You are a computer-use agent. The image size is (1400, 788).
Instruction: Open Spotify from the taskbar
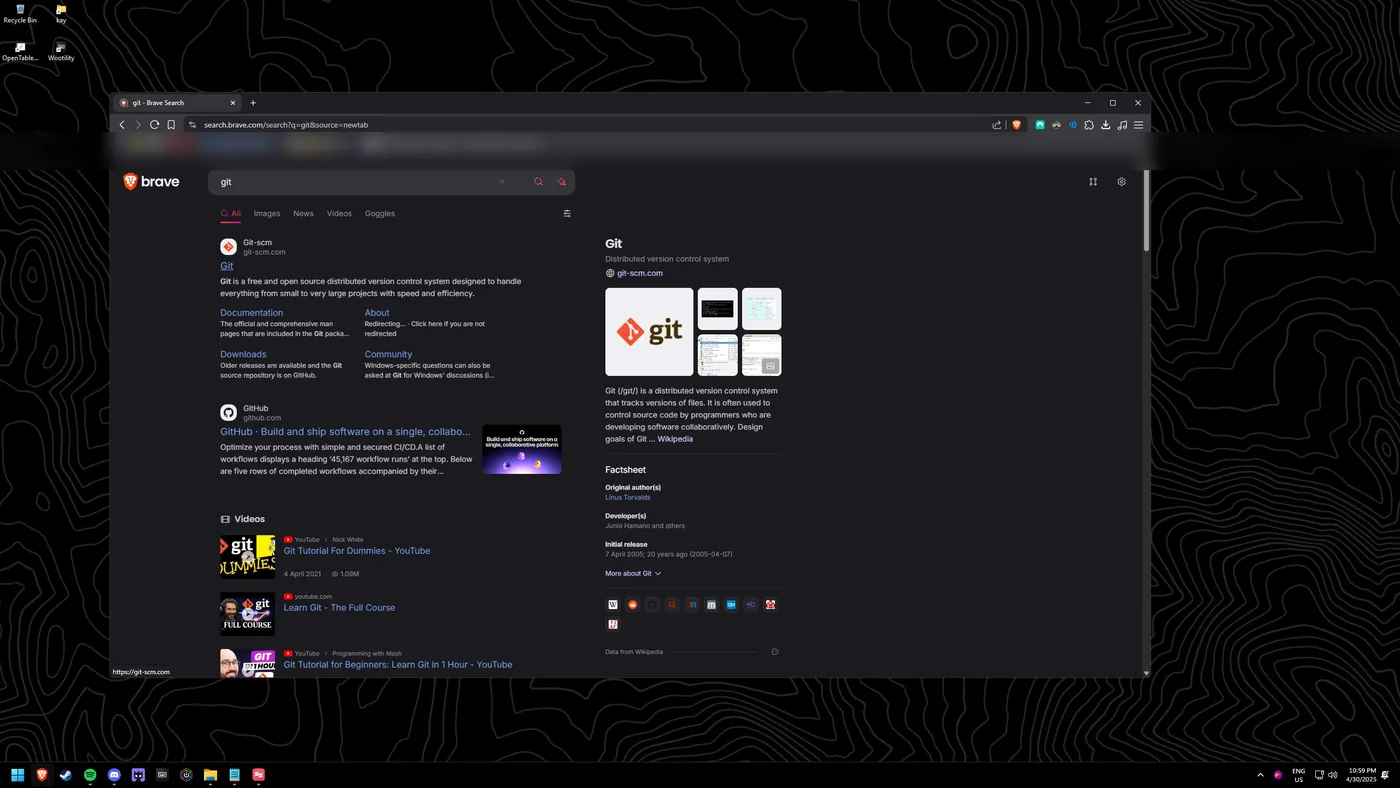pyautogui.click(x=90, y=775)
